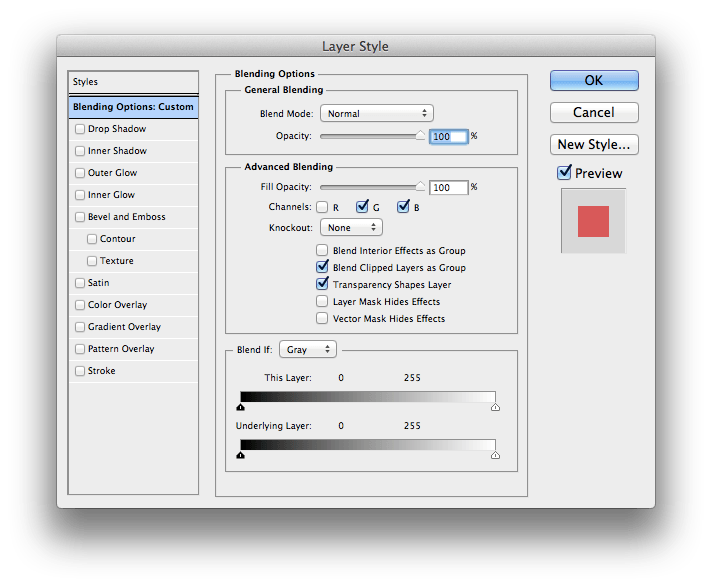The width and height of the screenshot is (712, 587).
Task: Enable the Bevel and Emboss checkbox
Action: tap(80, 217)
